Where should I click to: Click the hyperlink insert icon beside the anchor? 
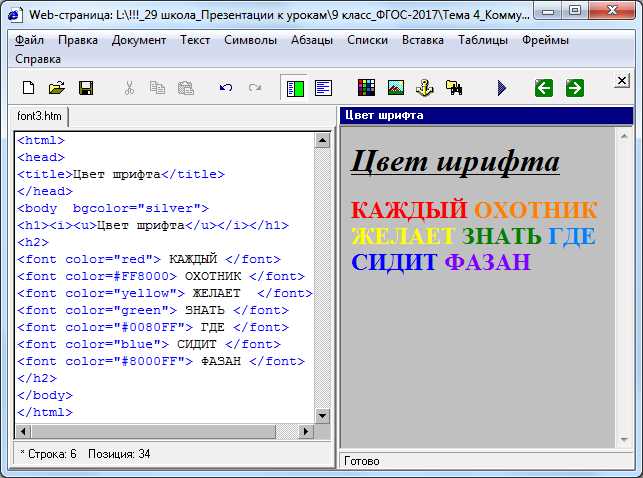[454, 88]
